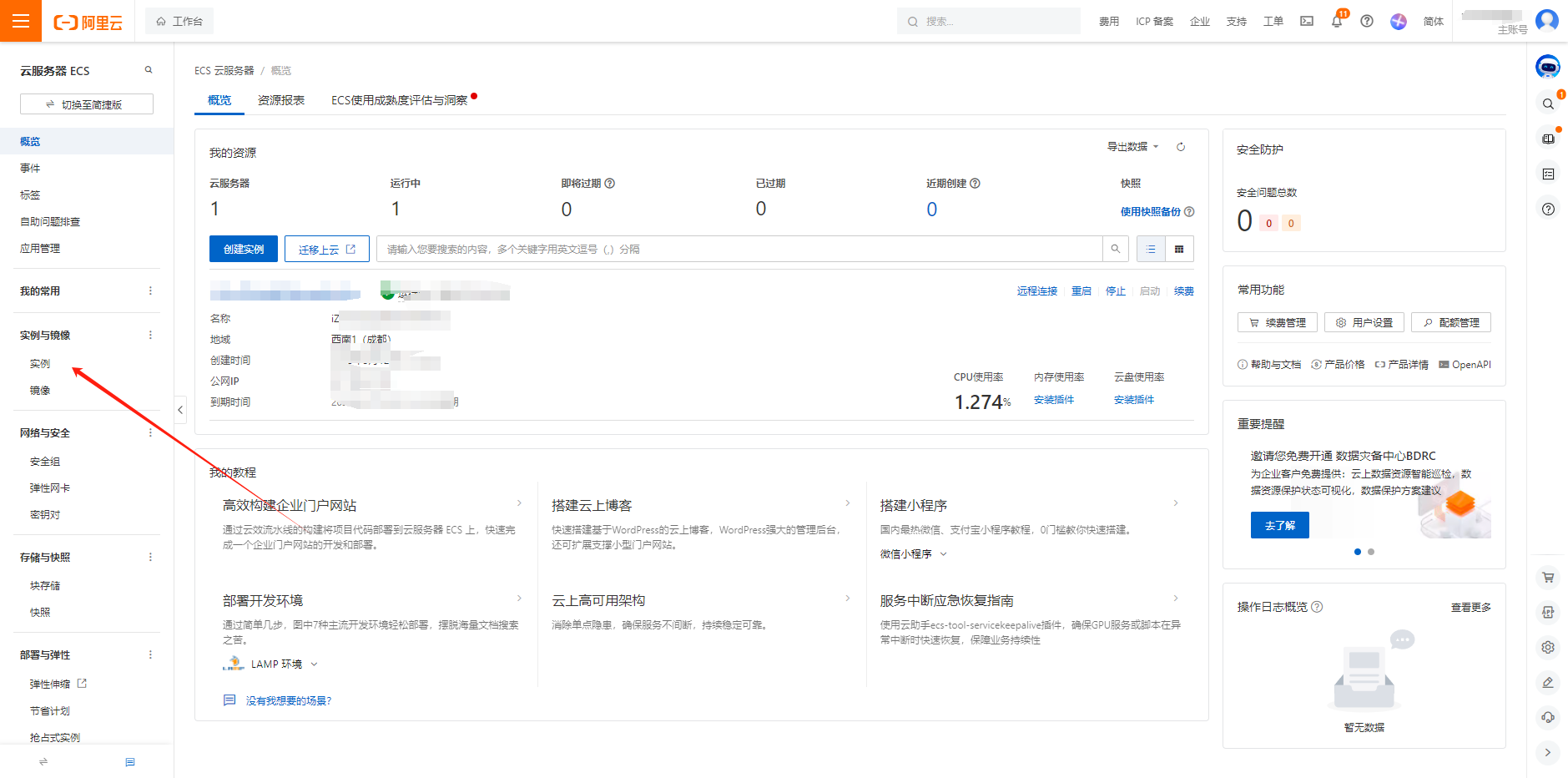The height and width of the screenshot is (778, 1568).
Task: Open Cloud Shell terminal from top bar
Action: (1306, 21)
